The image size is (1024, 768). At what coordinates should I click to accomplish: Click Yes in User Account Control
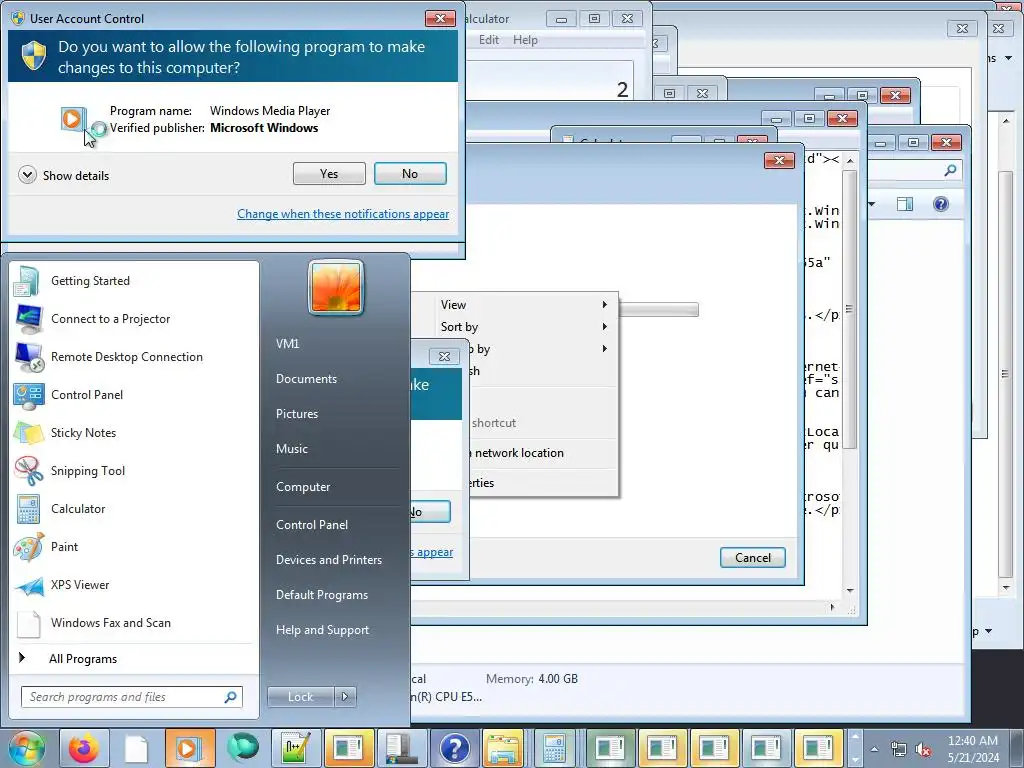pyautogui.click(x=329, y=174)
